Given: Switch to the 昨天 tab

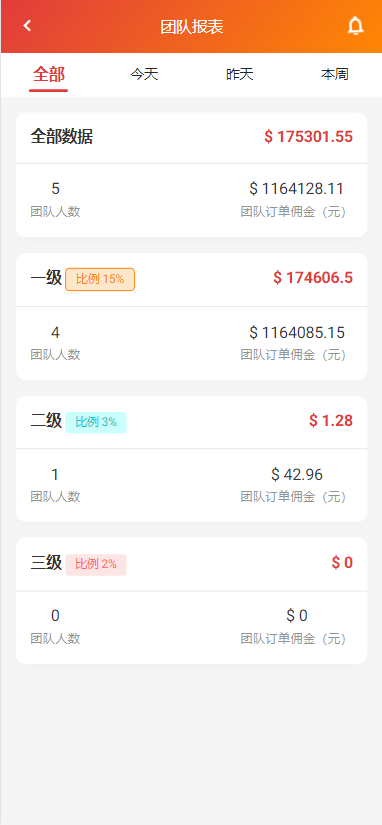Looking at the screenshot, I should [239, 74].
